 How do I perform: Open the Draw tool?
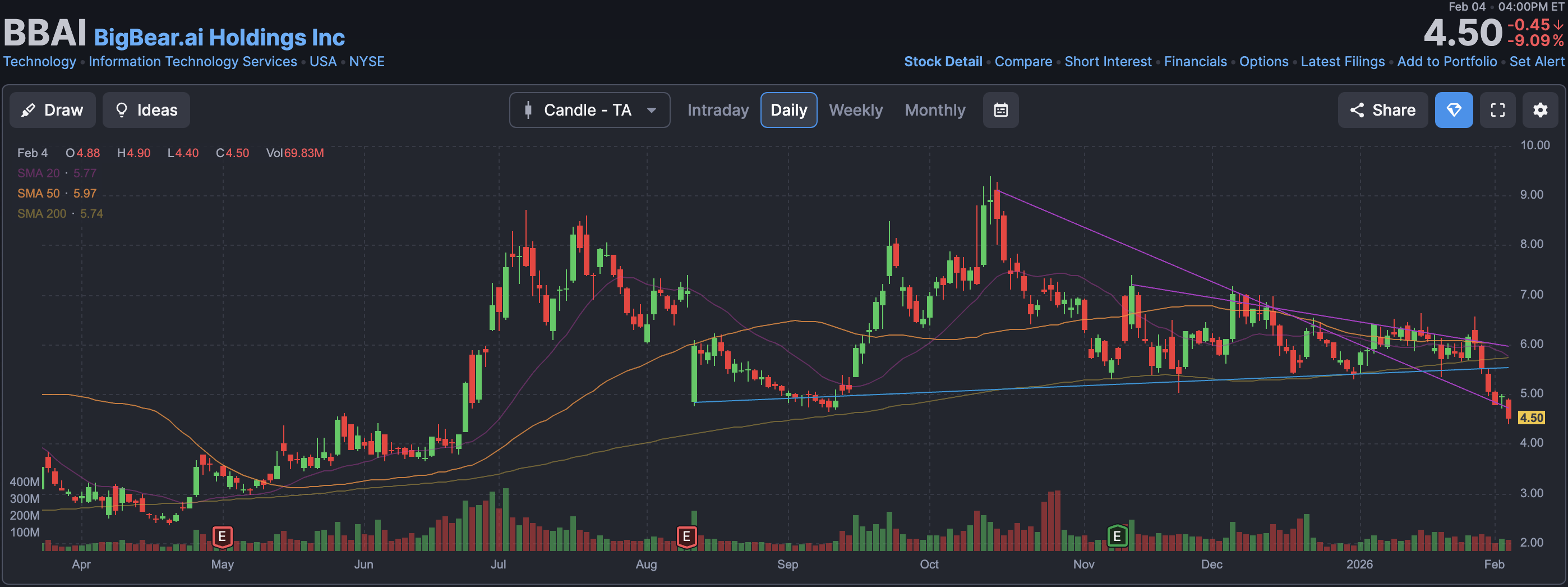(52, 110)
